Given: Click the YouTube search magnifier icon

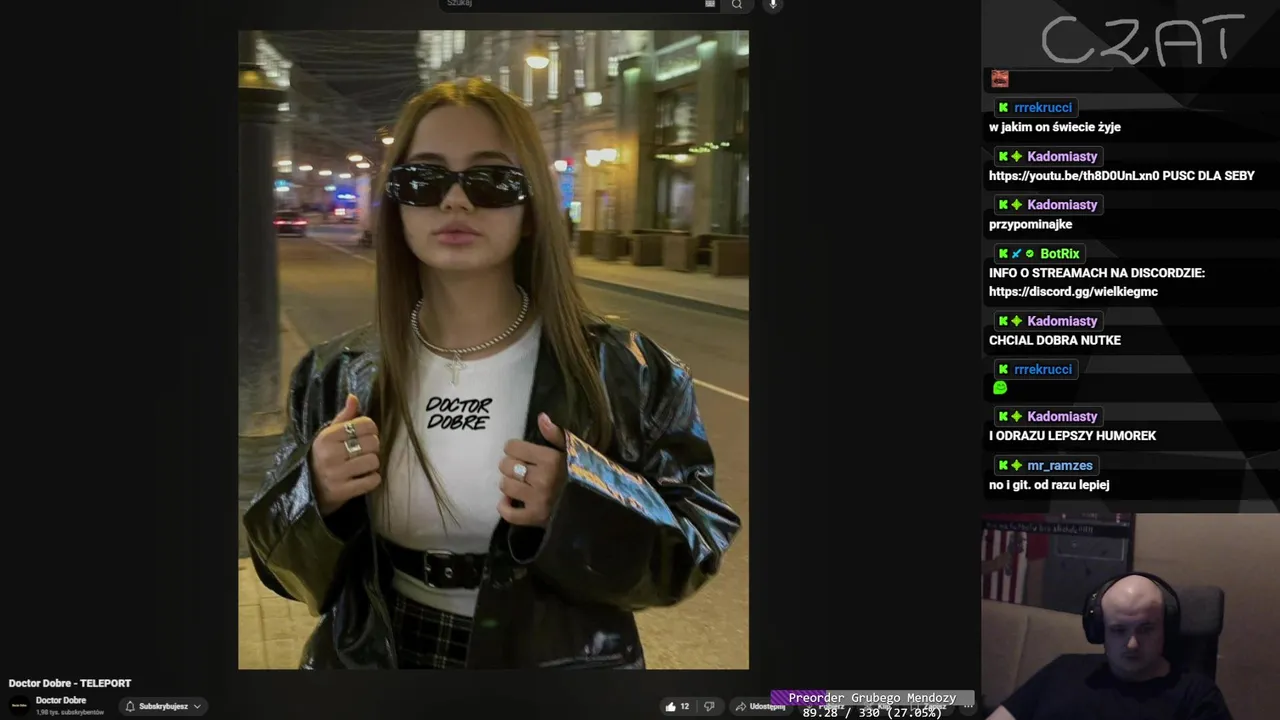Looking at the screenshot, I should [737, 4].
